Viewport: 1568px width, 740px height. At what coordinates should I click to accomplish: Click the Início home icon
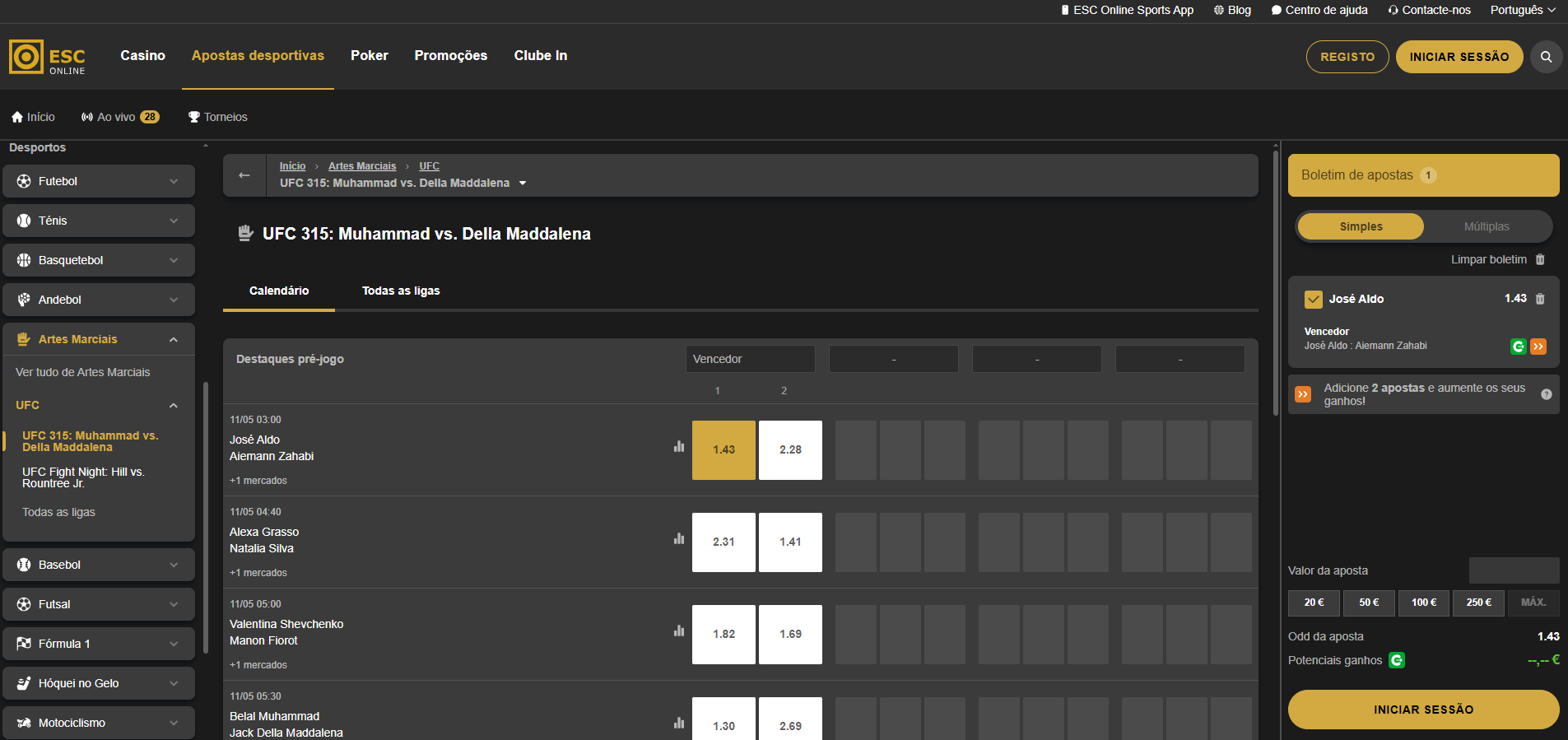point(17,117)
